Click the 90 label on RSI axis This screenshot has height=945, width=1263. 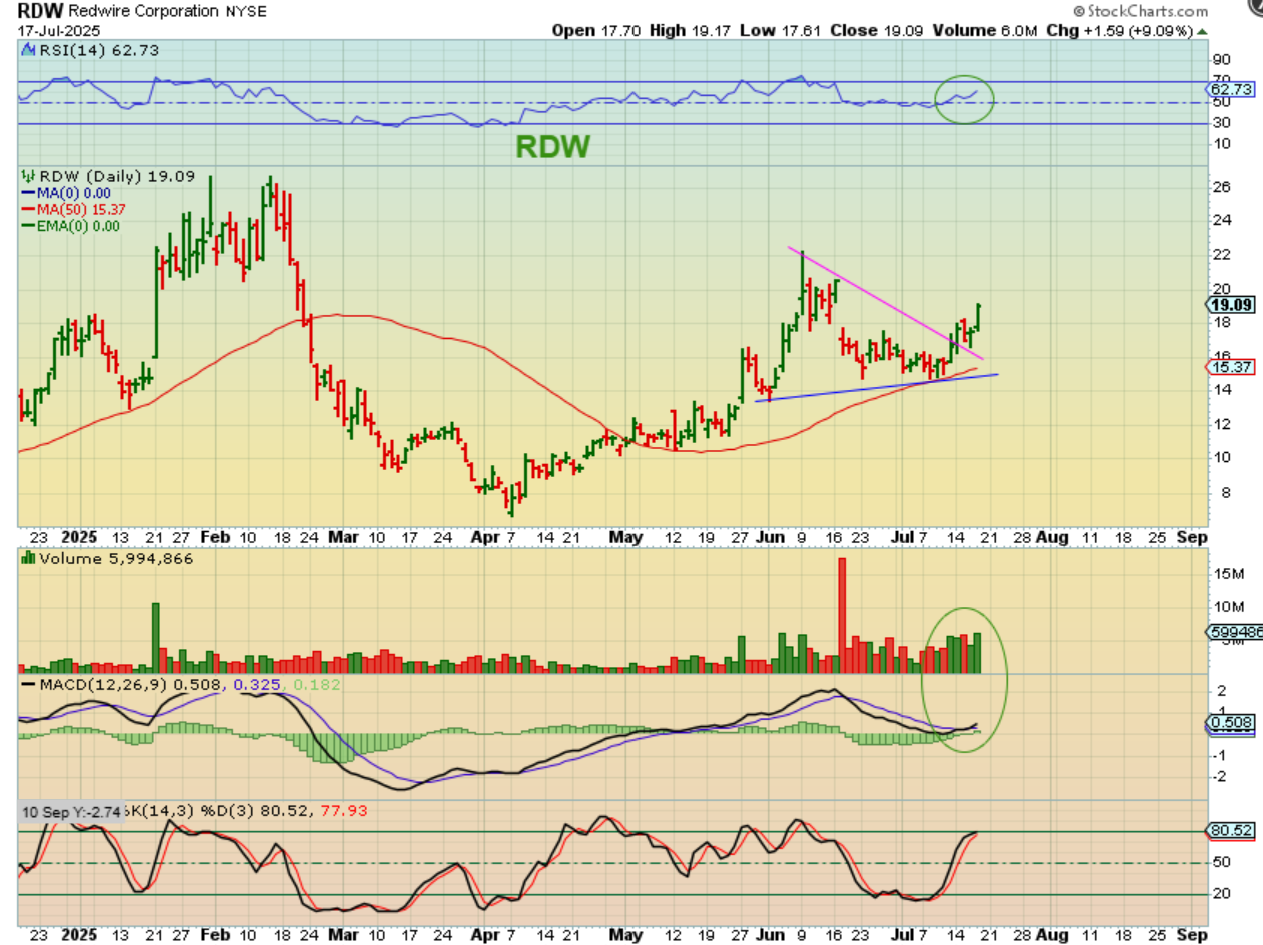[x=1221, y=60]
